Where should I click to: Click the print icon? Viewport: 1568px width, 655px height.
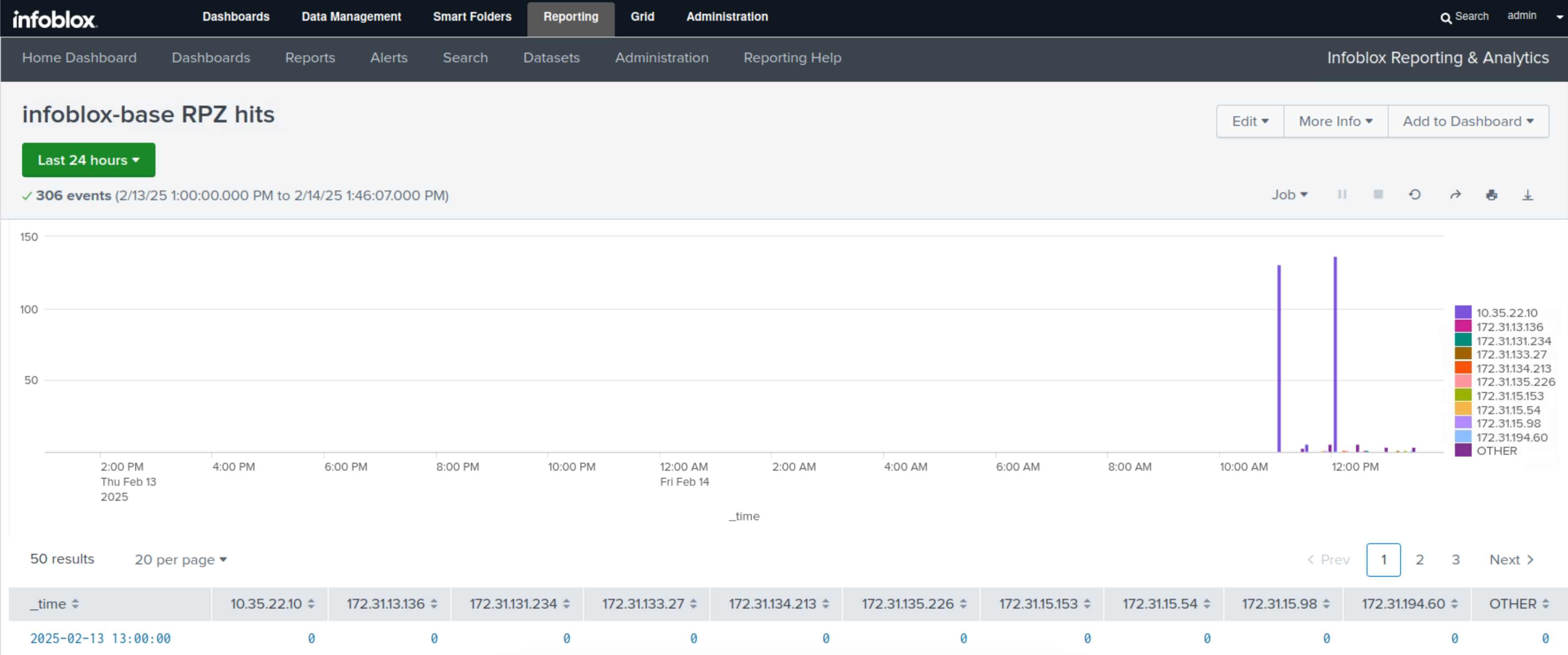1491,195
